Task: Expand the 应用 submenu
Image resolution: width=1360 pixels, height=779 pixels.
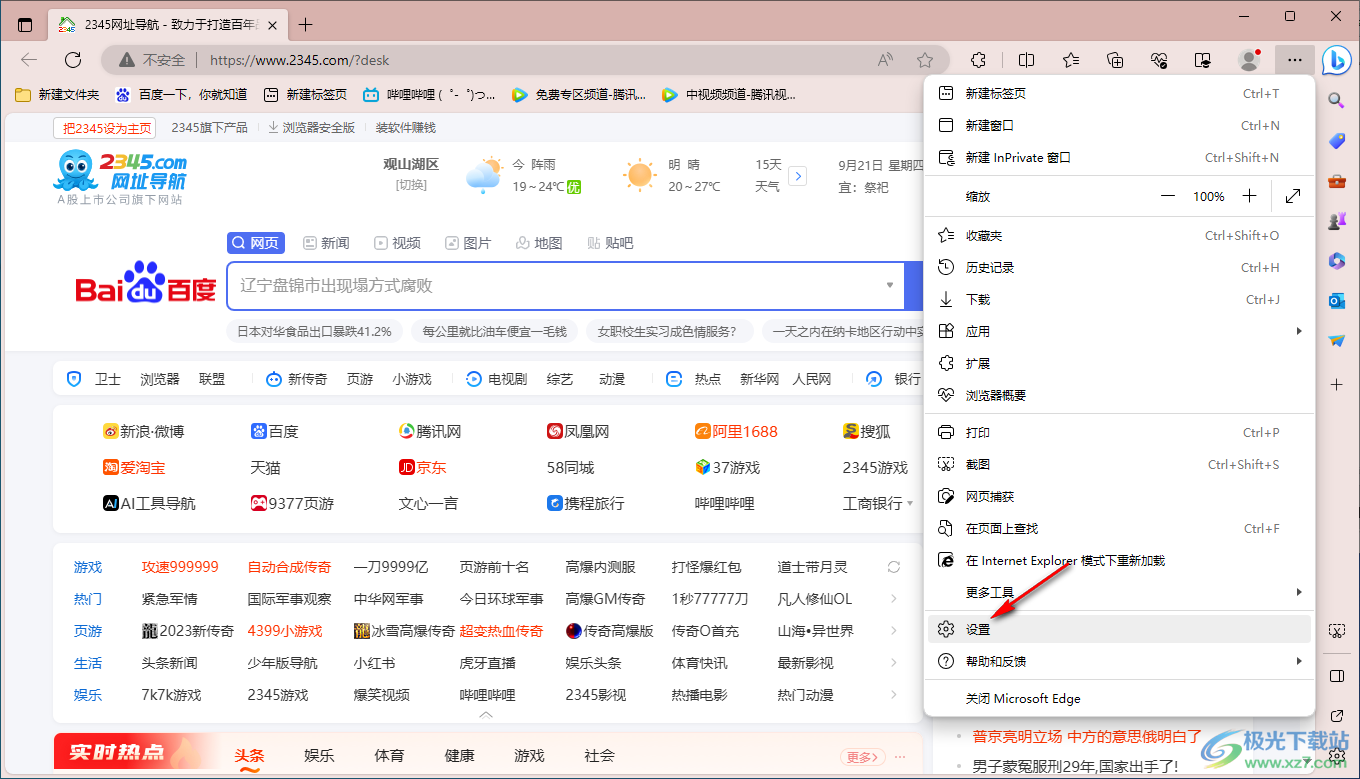Action: pyautogui.click(x=1118, y=331)
